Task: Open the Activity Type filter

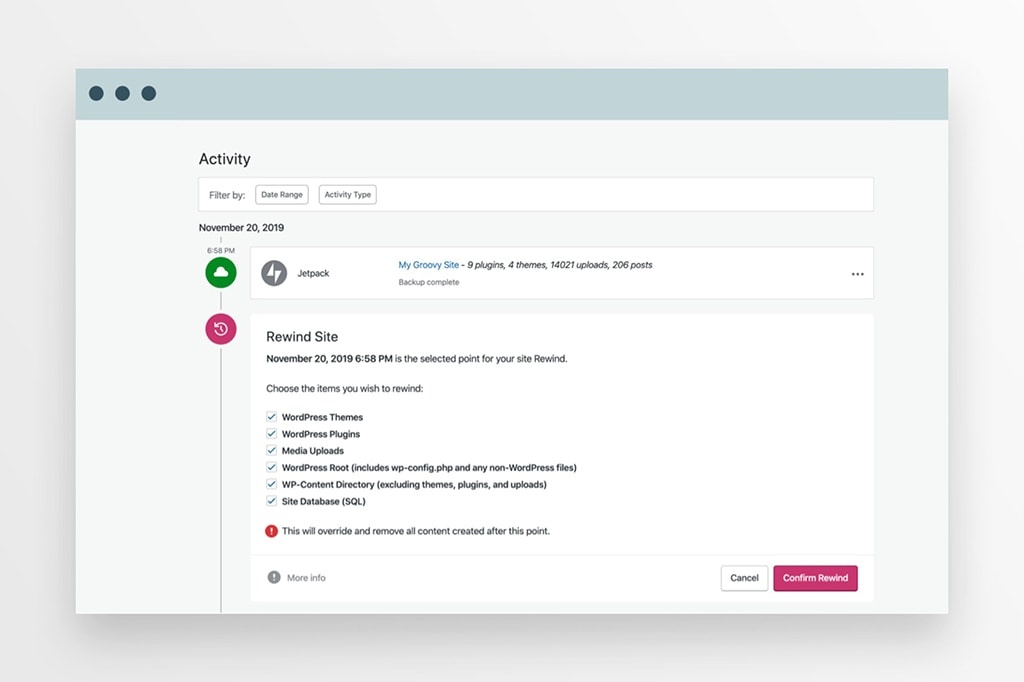Action: coord(347,194)
